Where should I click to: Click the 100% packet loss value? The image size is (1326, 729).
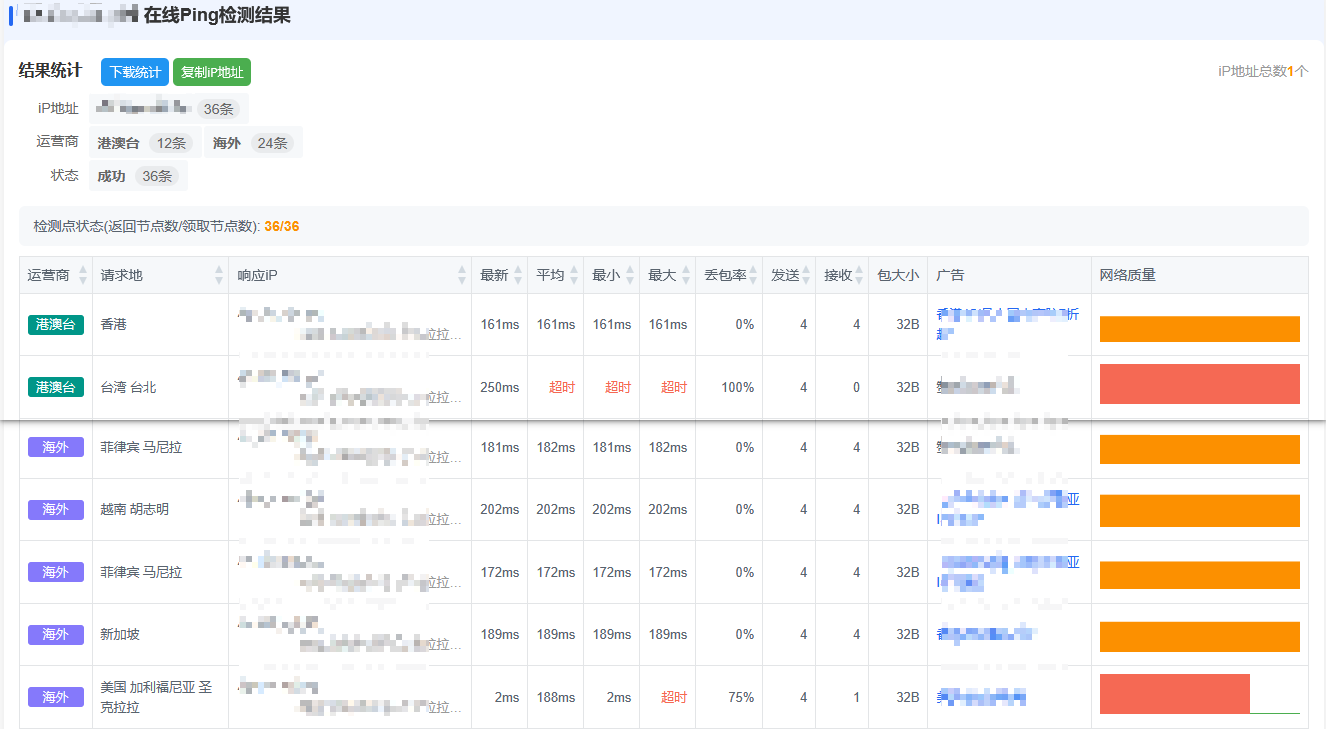pyautogui.click(x=738, y=388)
